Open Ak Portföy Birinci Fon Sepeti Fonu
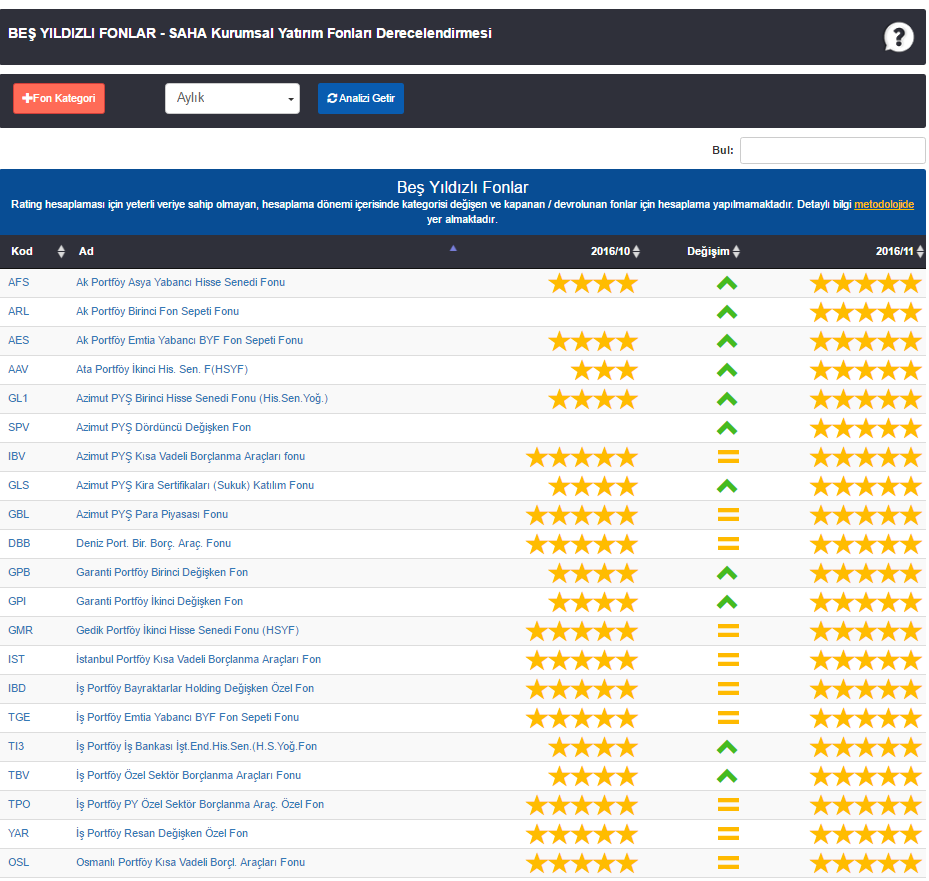The image size is (929, 881). point(157,312)
